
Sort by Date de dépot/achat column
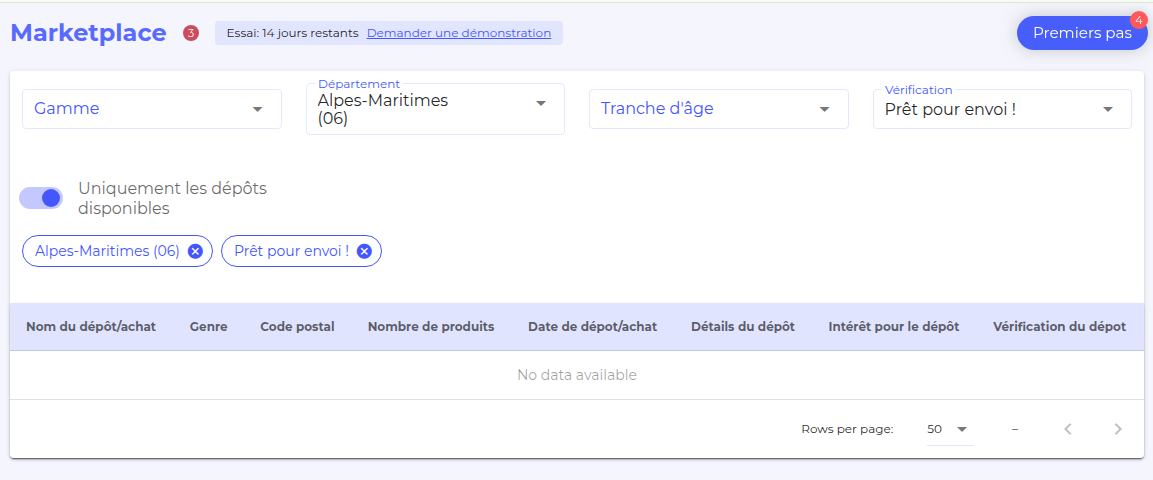coord(593,326)
